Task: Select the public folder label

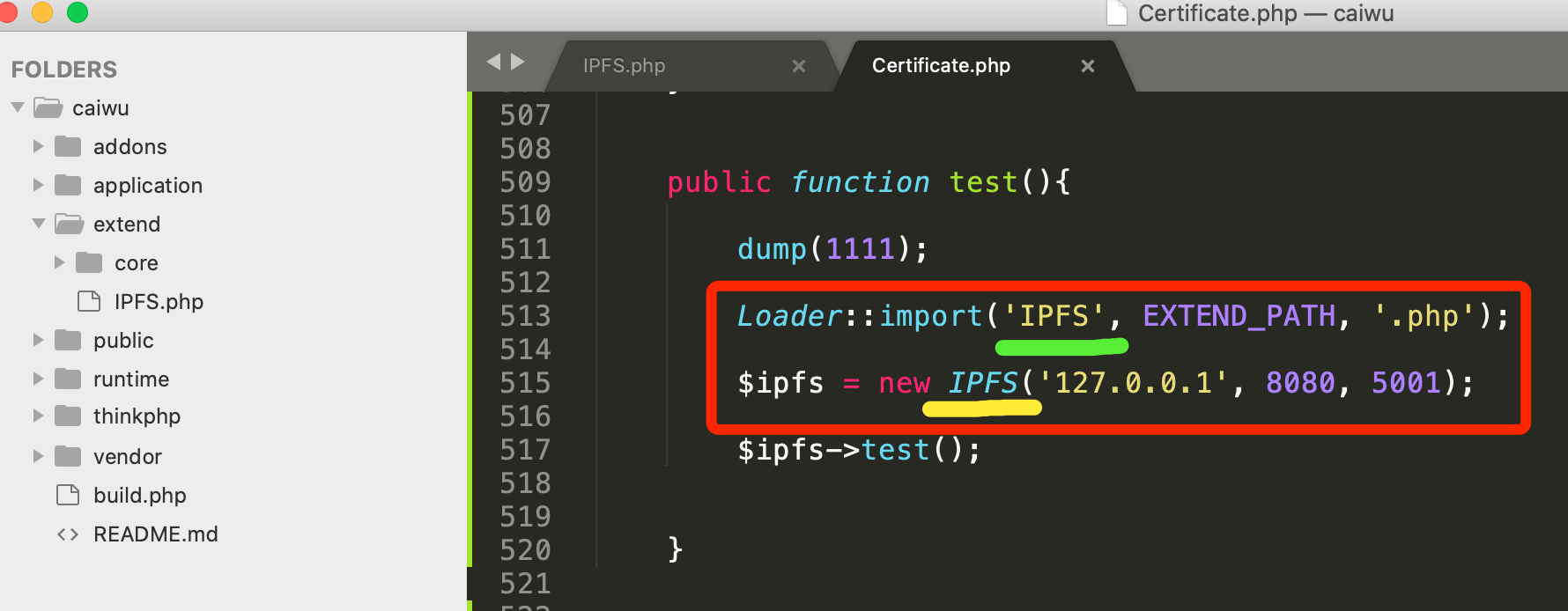Action: [123, 341]
